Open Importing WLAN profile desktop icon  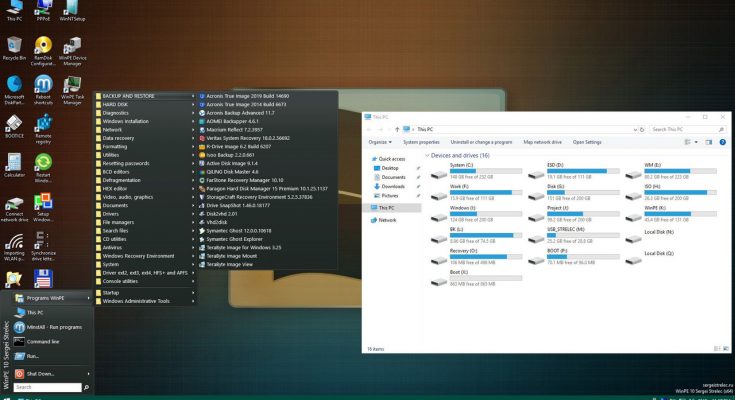click(14, 248)
